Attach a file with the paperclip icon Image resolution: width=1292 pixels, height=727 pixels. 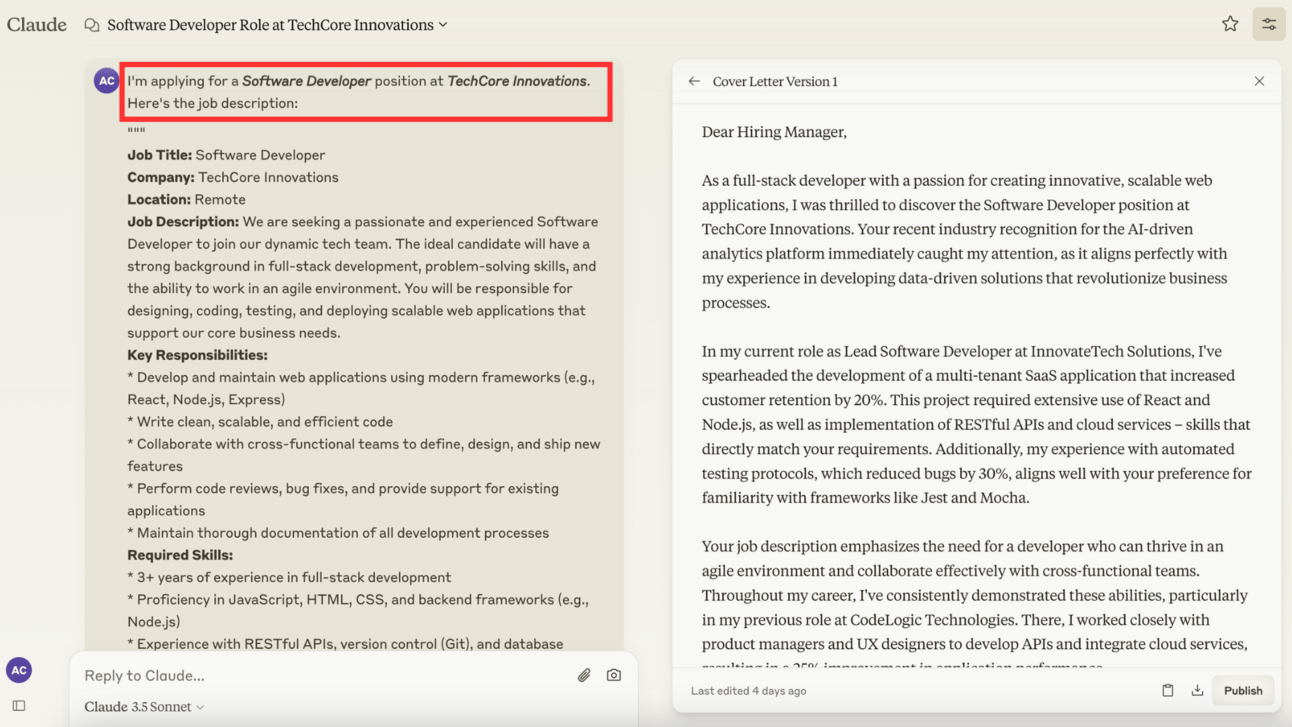point(584,675)
